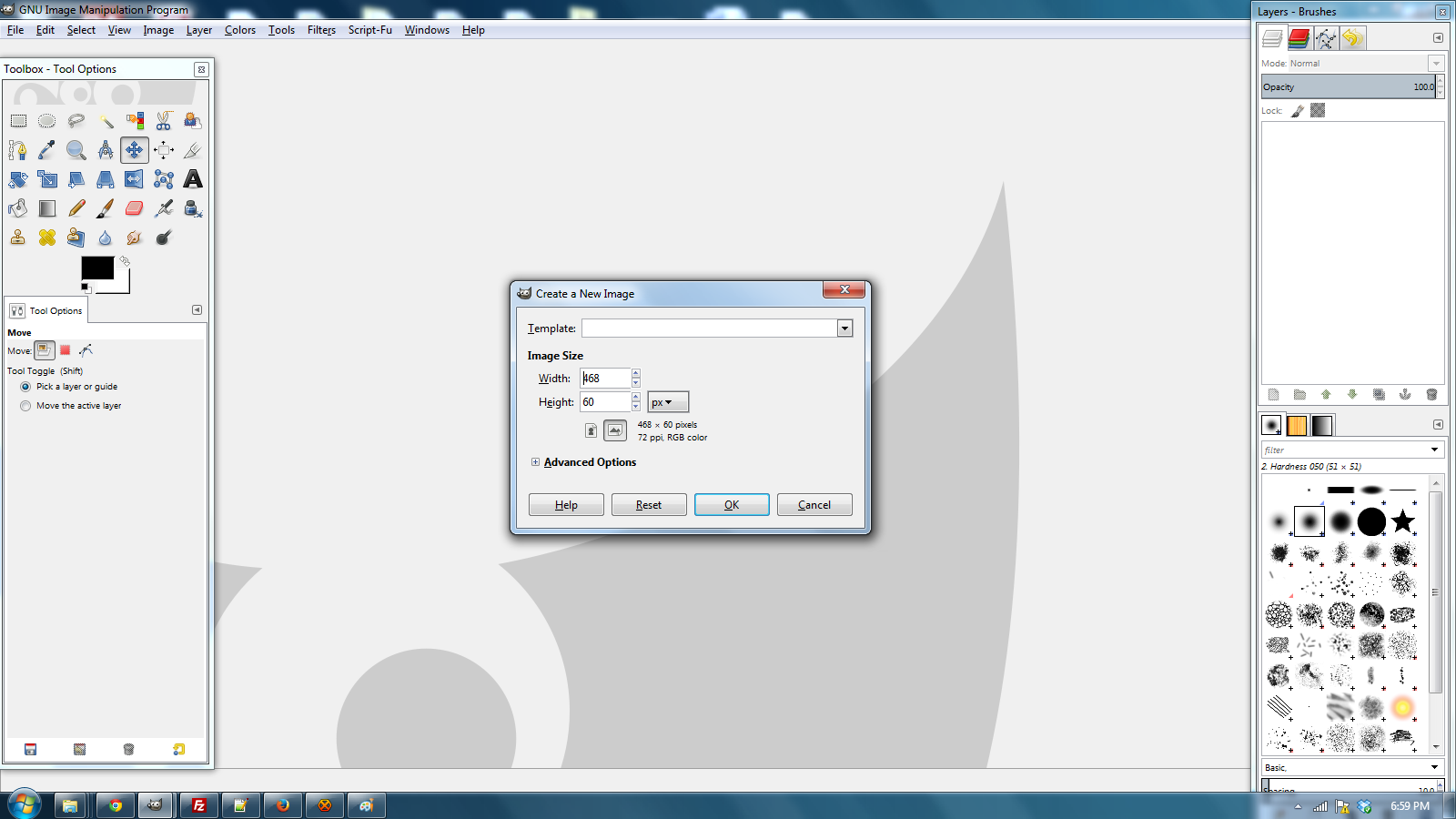The image size is (1456, 819).
Task: Open the Colors menu
Action: tap(240, 30)
